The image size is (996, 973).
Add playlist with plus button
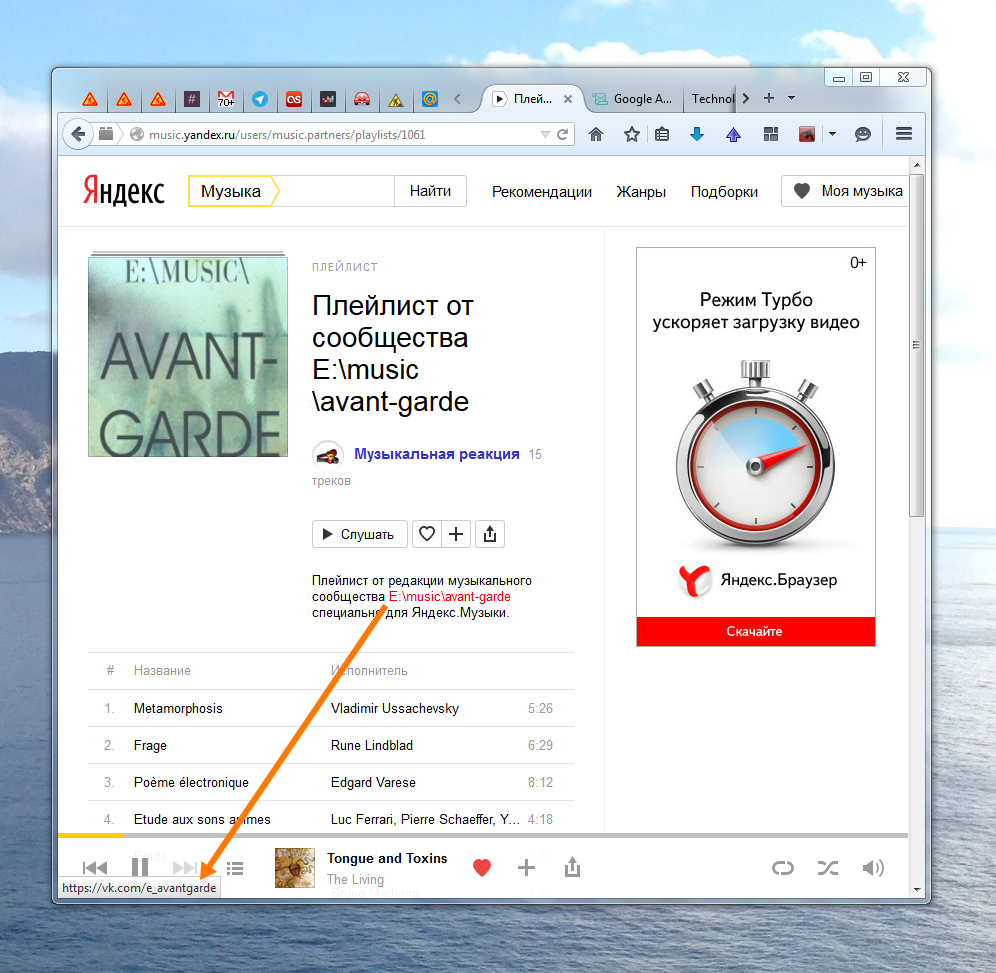pyautogui.click(x=456, y=534)
